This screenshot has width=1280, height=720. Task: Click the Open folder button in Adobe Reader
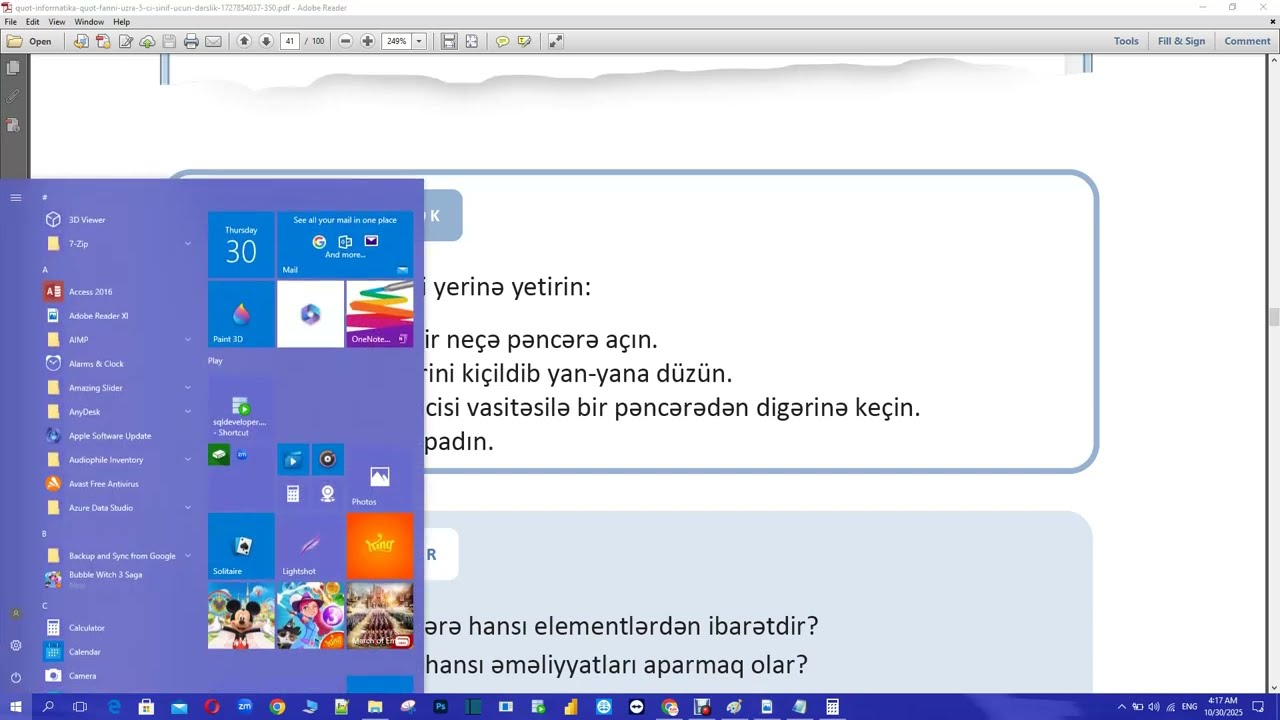pyautogui.click(x=29, y=41)
